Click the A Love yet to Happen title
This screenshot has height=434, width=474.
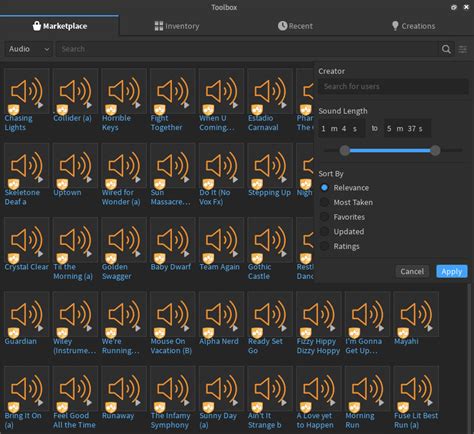[x=315, y=420]
